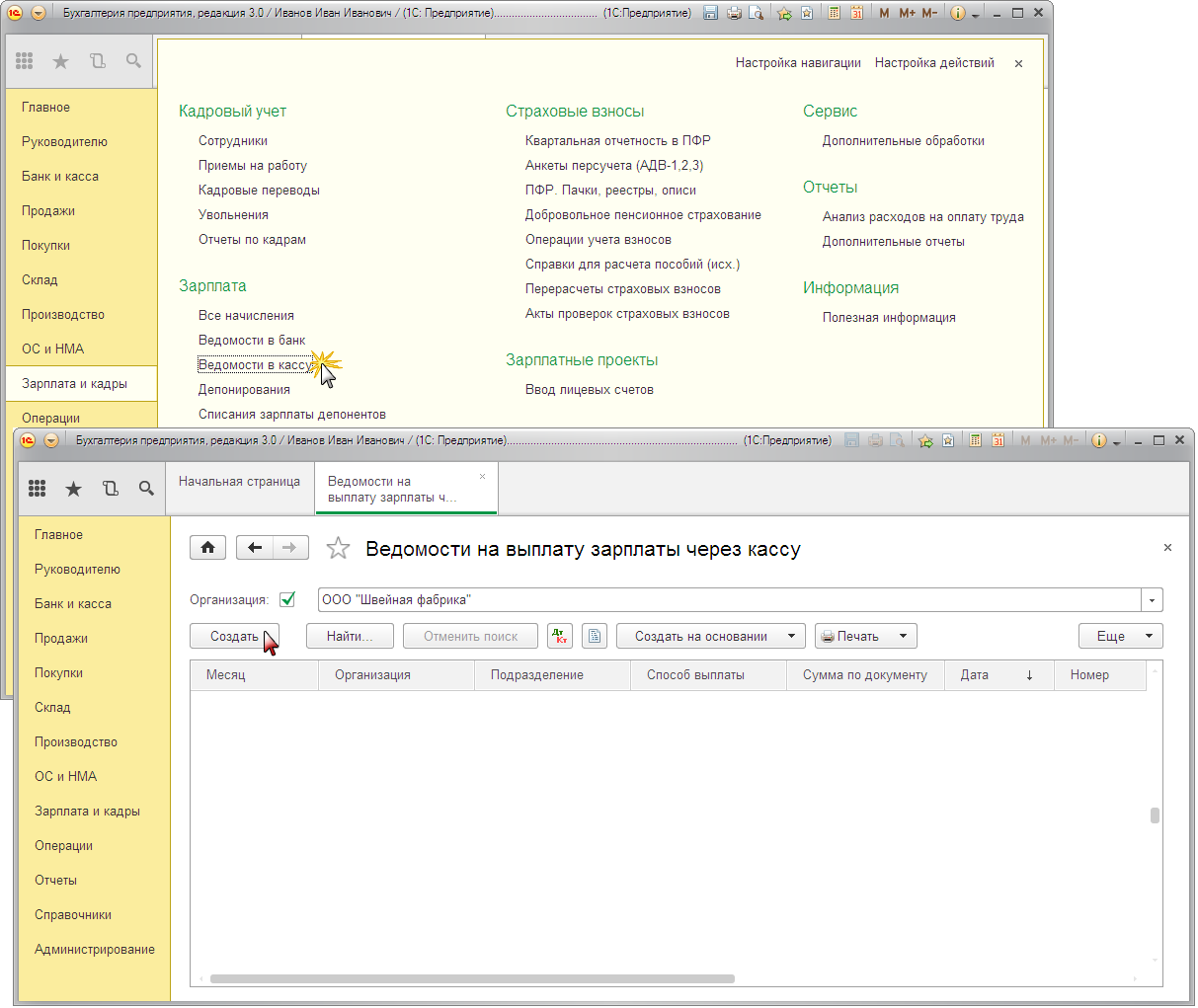Click the Найти... button
The image size is (1198, 1008).
(350, 637)
